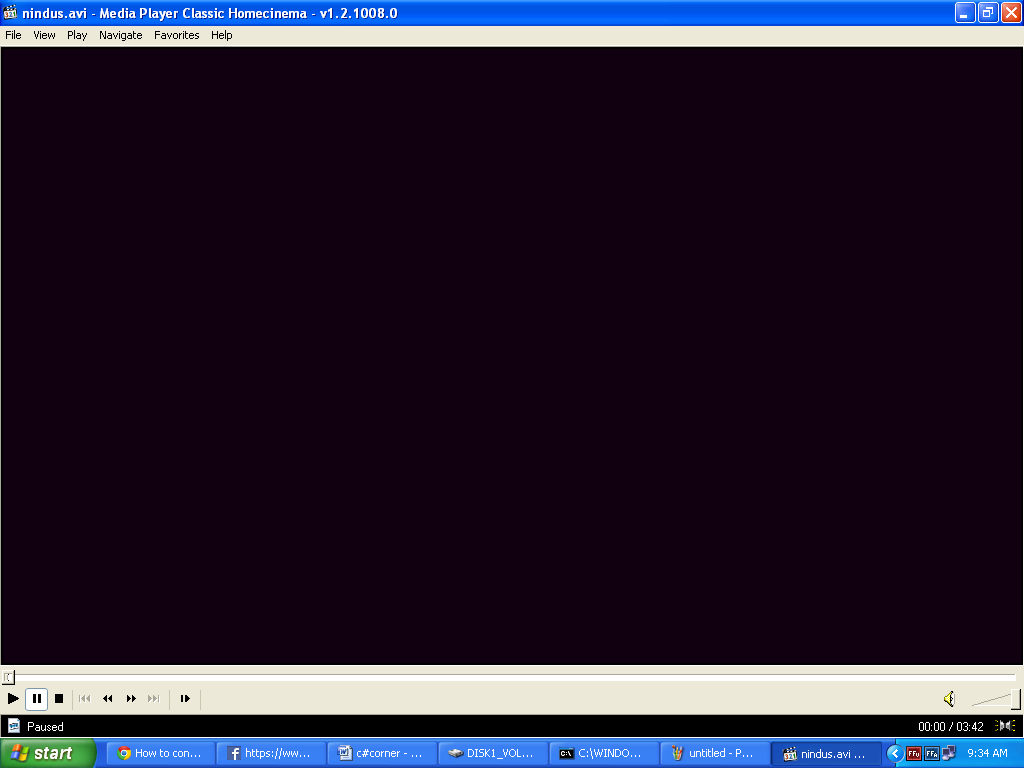Image resolution: width=1024 pixels, height=768 pixels.
Task: Expand hidden system tray icons arrow
Action: 895,754
